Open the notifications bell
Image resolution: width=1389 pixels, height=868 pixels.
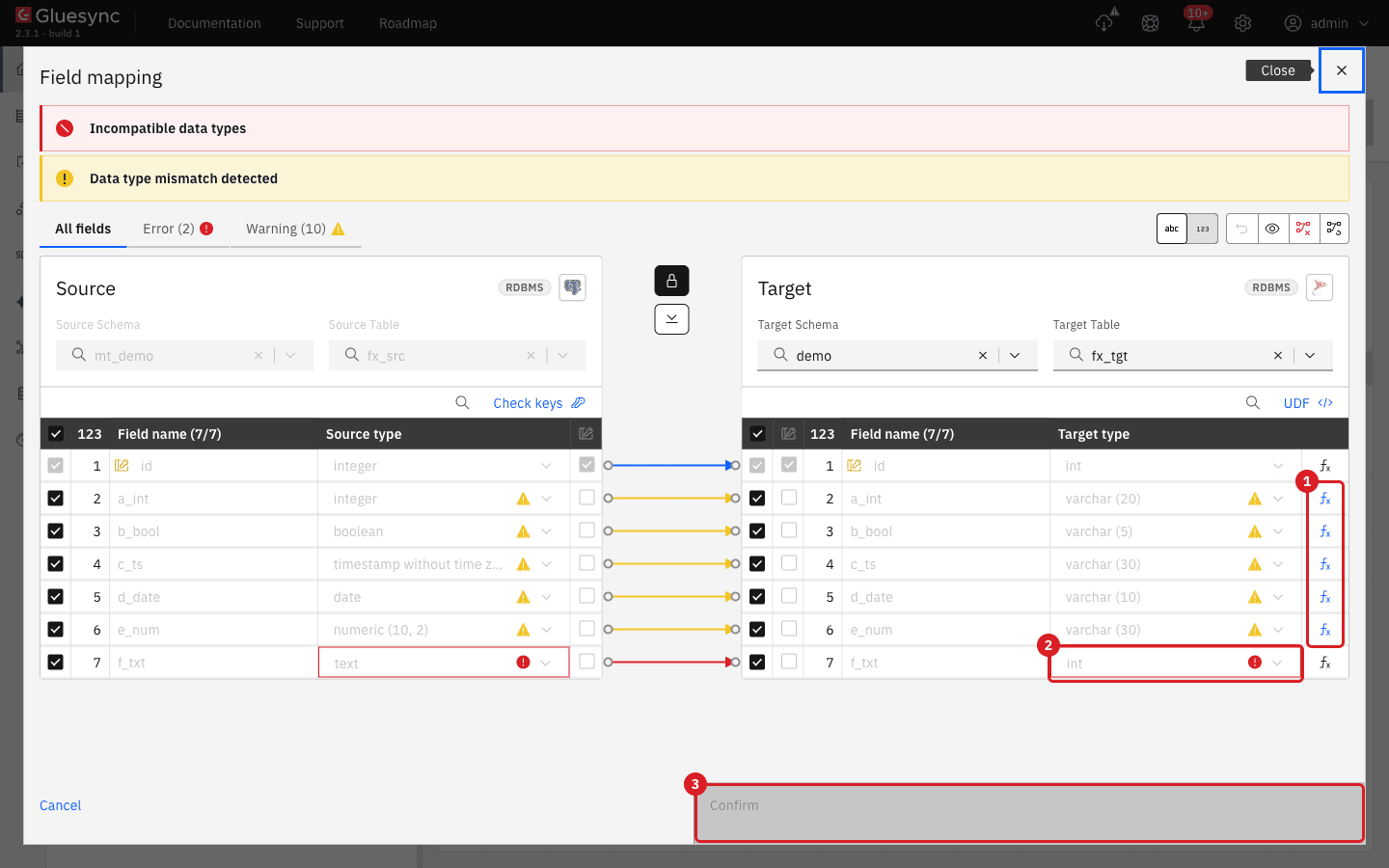pyautogui.click(x=1196, y=23)
